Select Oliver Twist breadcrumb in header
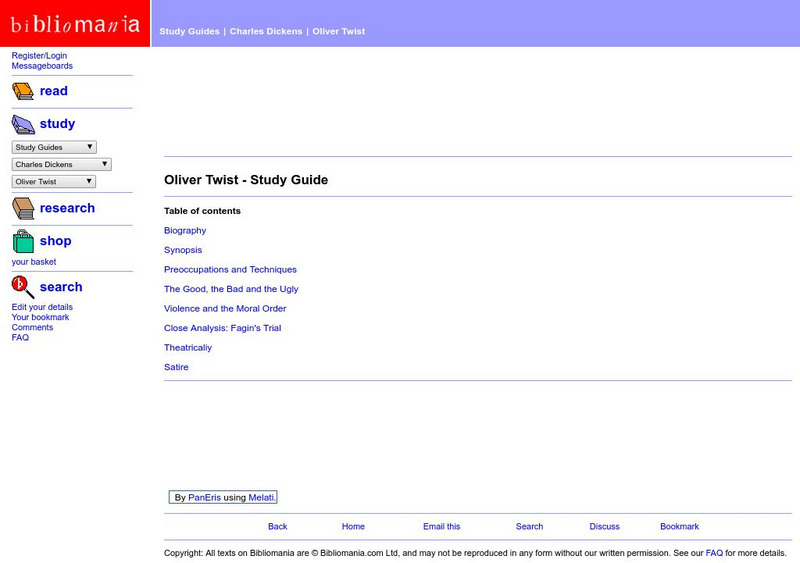 [339, 31]
